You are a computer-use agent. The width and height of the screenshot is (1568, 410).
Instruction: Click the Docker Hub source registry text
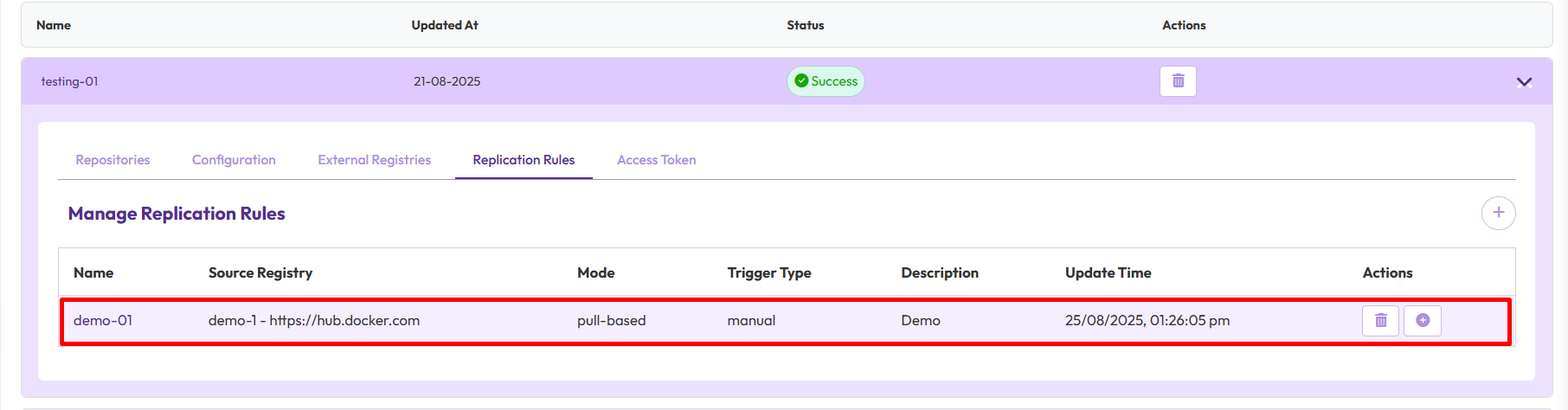[x=314, y=321]
